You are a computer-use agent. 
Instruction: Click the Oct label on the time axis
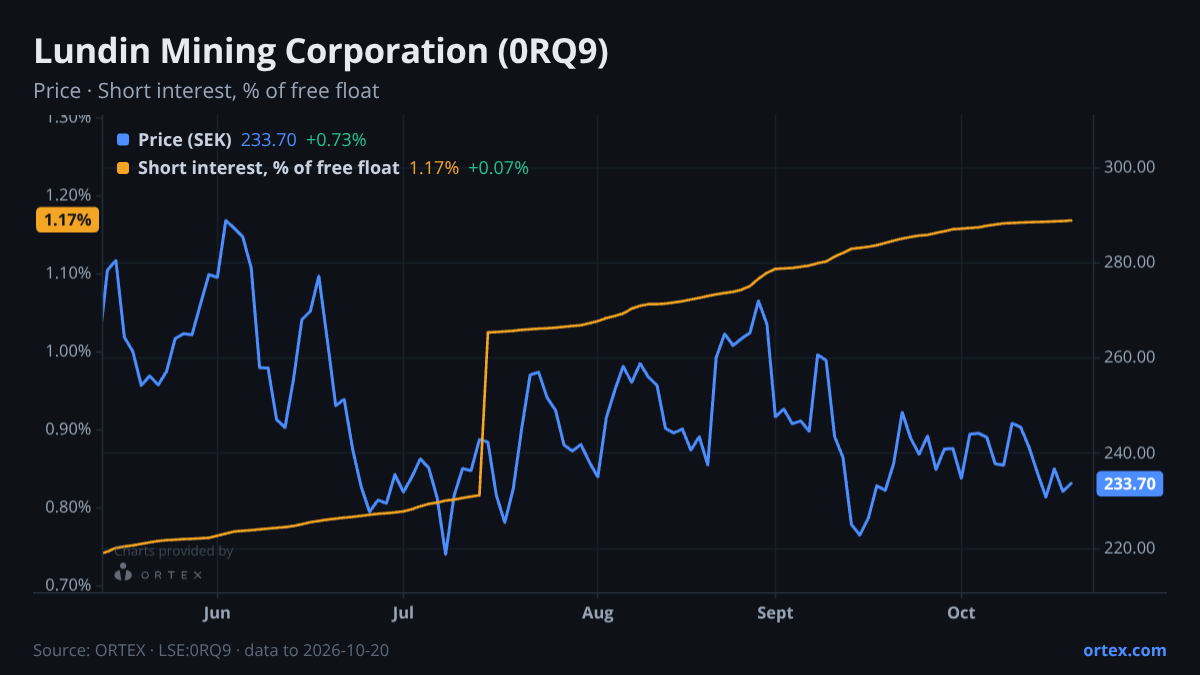pyautogui.click(x=961, y=612)
